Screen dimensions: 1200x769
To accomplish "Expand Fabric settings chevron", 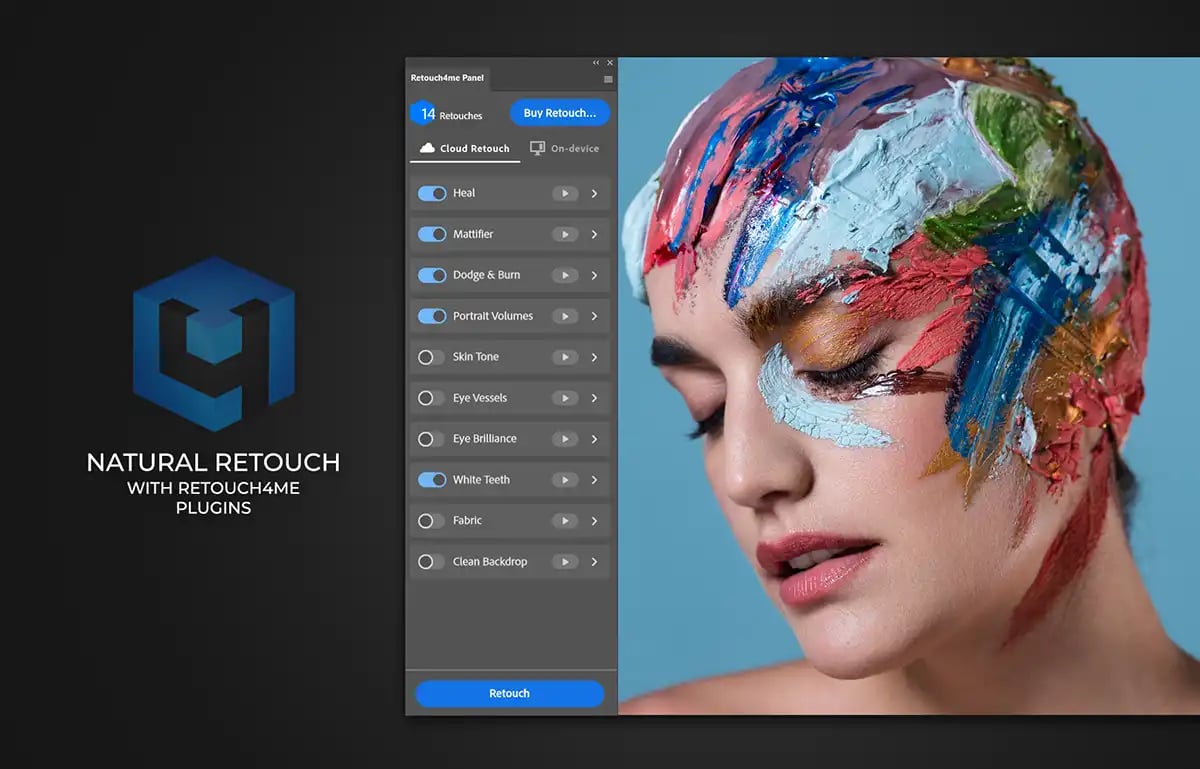I will (594, 521).
